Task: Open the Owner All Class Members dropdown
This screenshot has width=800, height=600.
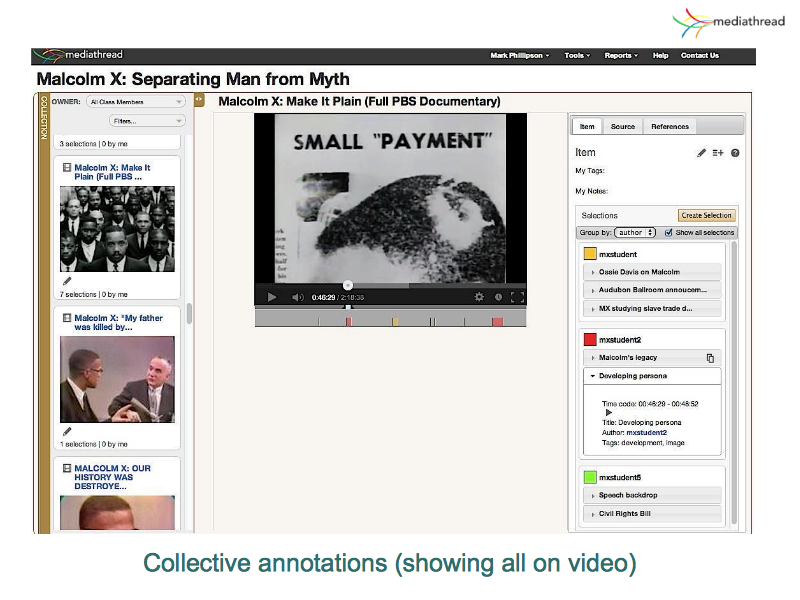Action: pyautogui.click(x=136, y=102)
